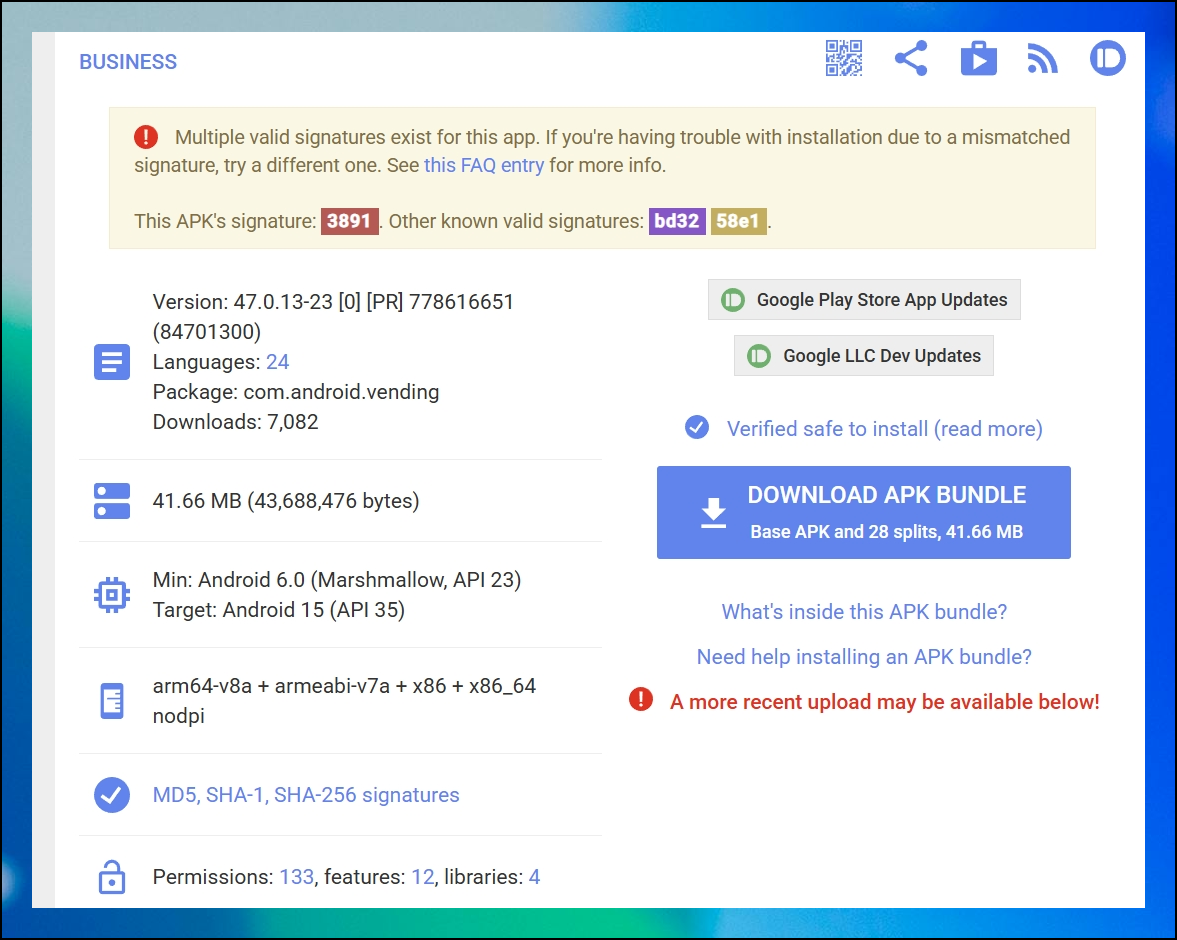The width and height of the screenshot is (1177, 940).
Task: Click Google LLC Dev Updates button
Action: click(x=864, y=355)
